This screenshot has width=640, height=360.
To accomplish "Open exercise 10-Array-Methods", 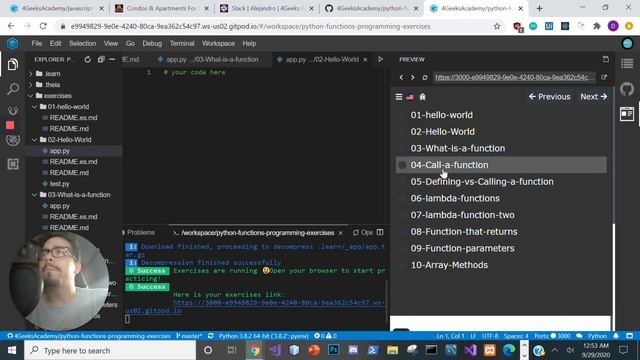I will click(x=449, y=265).
